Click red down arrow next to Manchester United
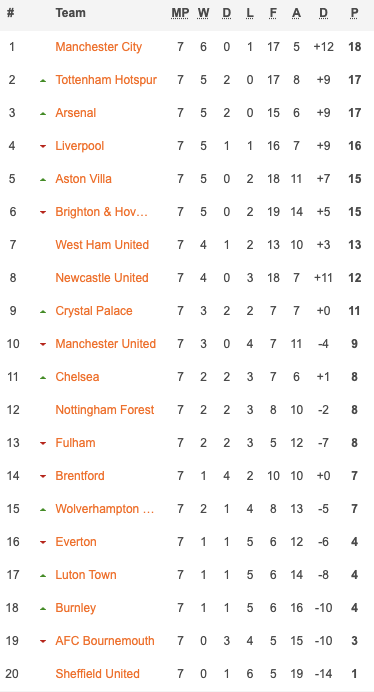Viewport: 374px width, 692px height. pos(43,344)
